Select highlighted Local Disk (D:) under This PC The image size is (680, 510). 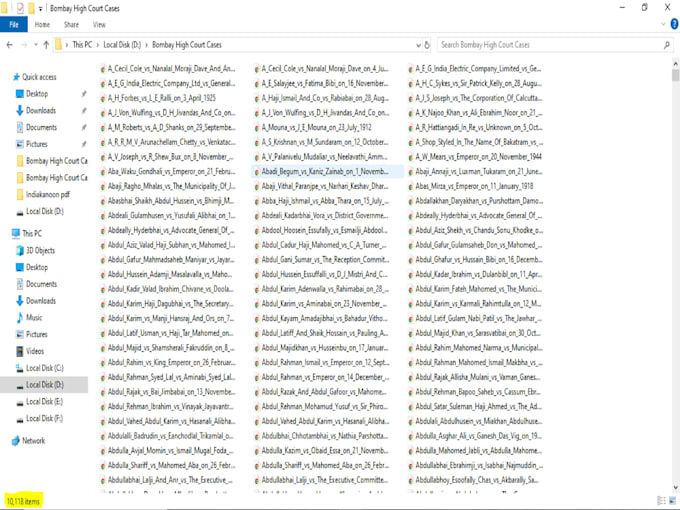[x=44, y=385]
